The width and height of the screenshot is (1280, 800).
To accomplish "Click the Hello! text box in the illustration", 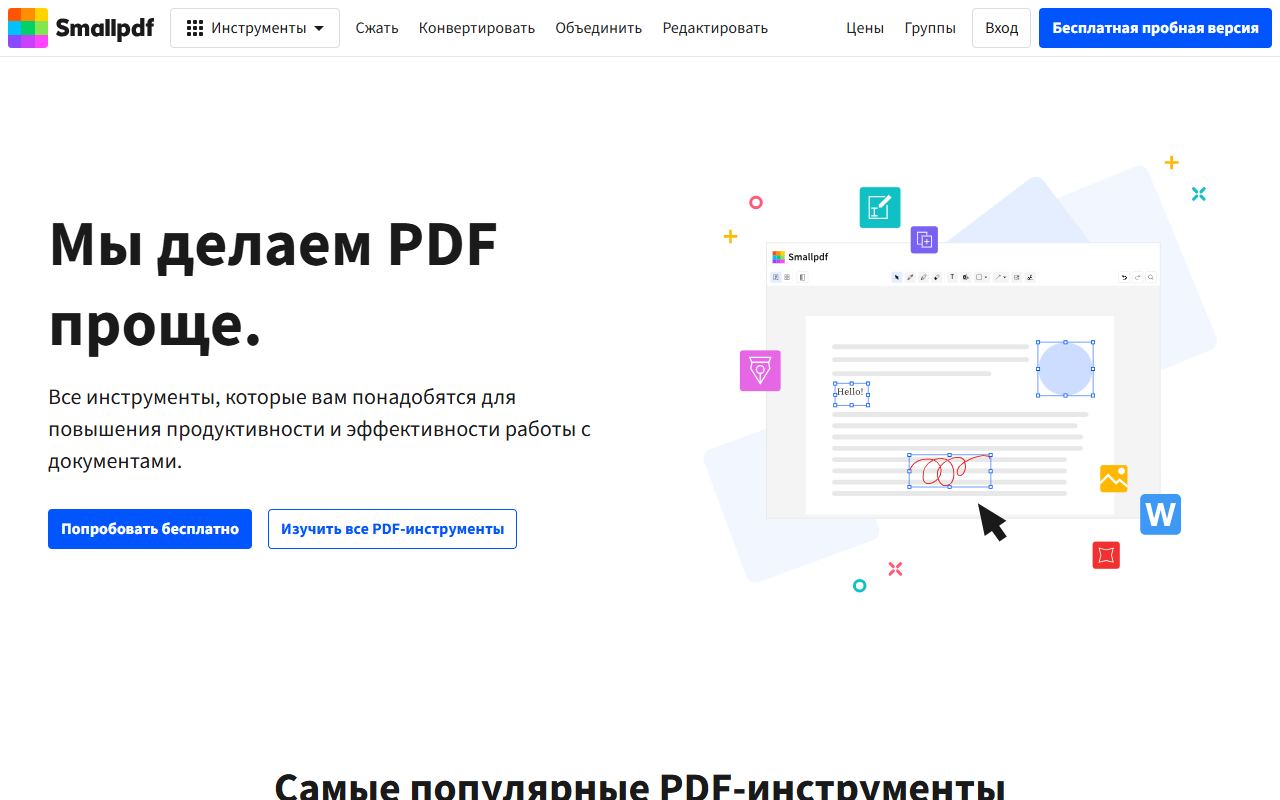I will tap(851, 394).
